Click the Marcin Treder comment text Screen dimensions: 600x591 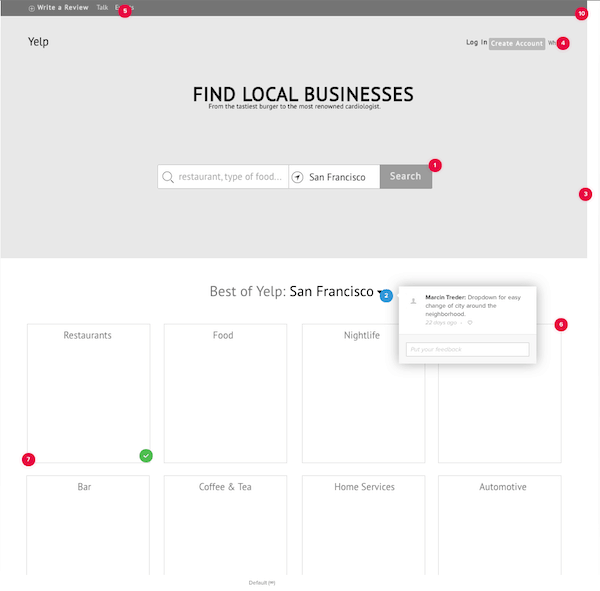pos(473,305)
